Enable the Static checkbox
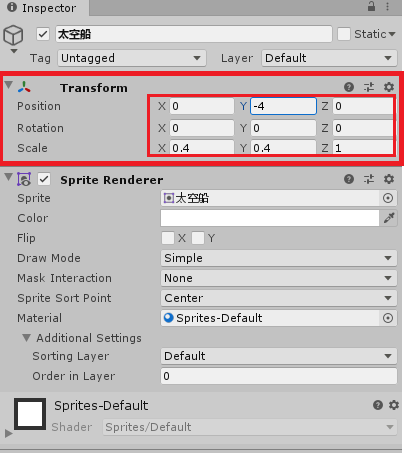The image size is (404, 453). coord(344,34)
